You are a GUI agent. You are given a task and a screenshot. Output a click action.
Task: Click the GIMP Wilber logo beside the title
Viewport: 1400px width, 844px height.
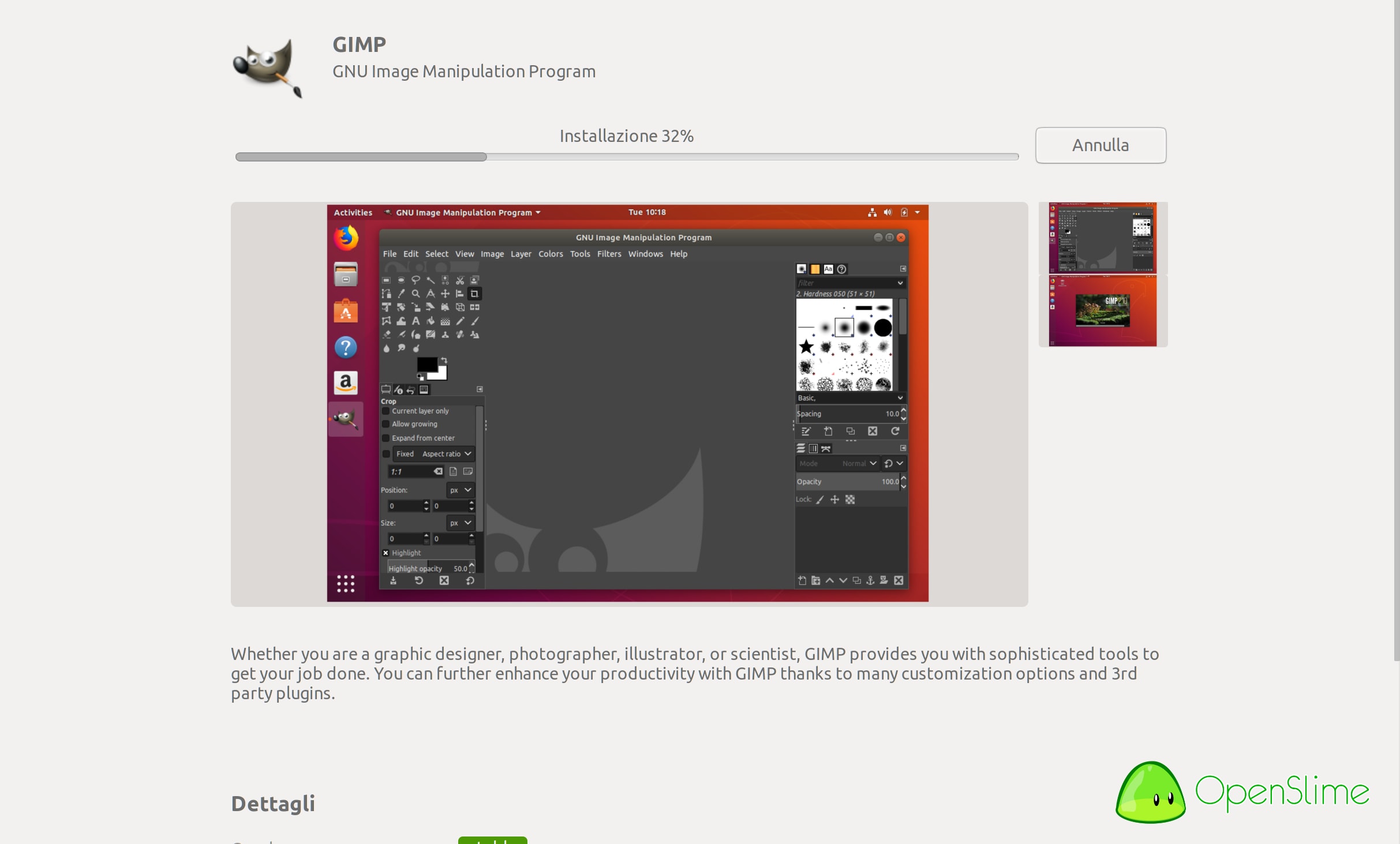coord(268,67)
